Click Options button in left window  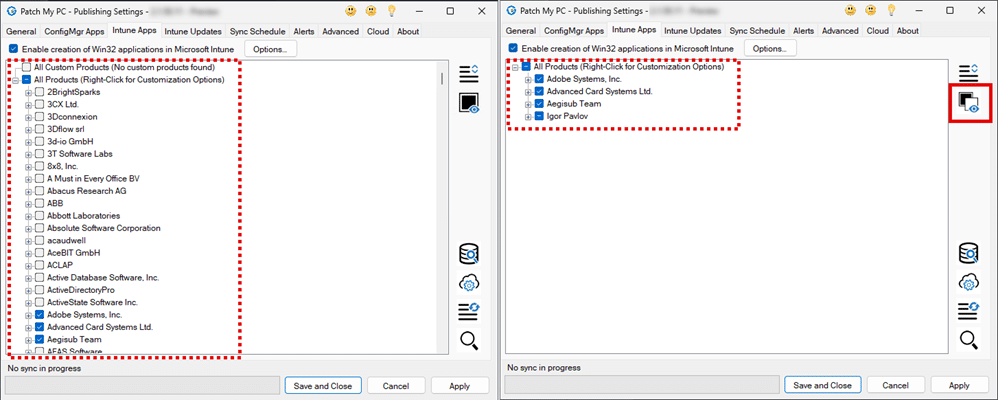coord(269,48)
